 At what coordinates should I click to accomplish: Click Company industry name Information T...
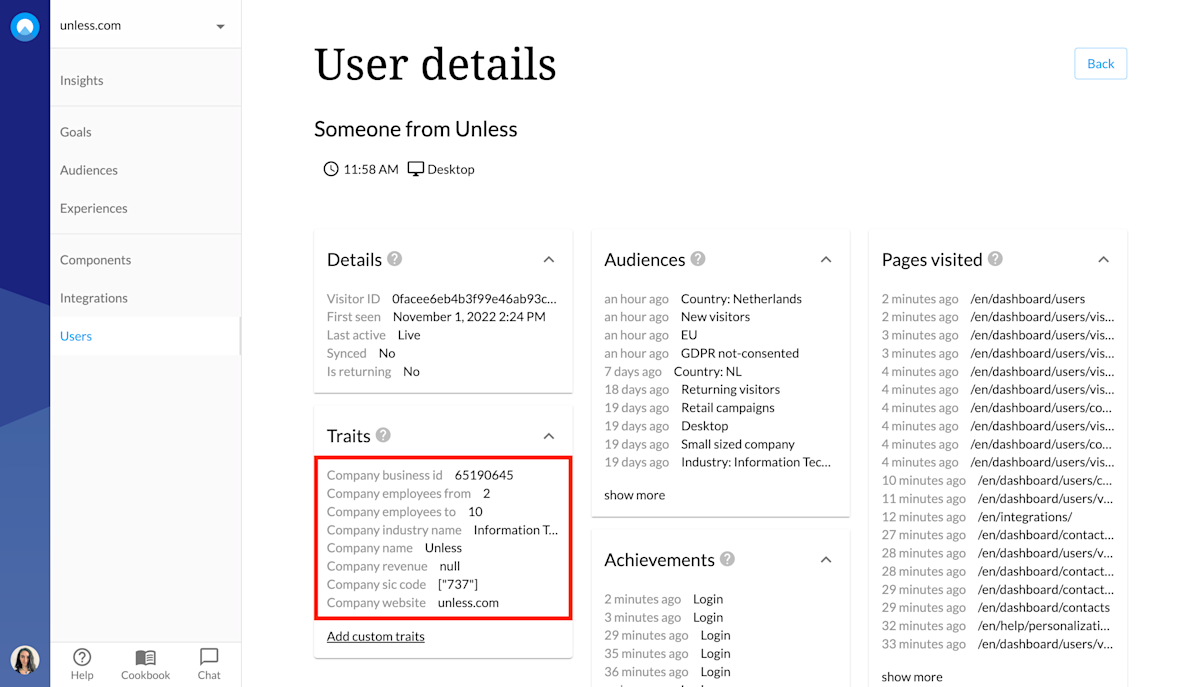tap(516, 530)
